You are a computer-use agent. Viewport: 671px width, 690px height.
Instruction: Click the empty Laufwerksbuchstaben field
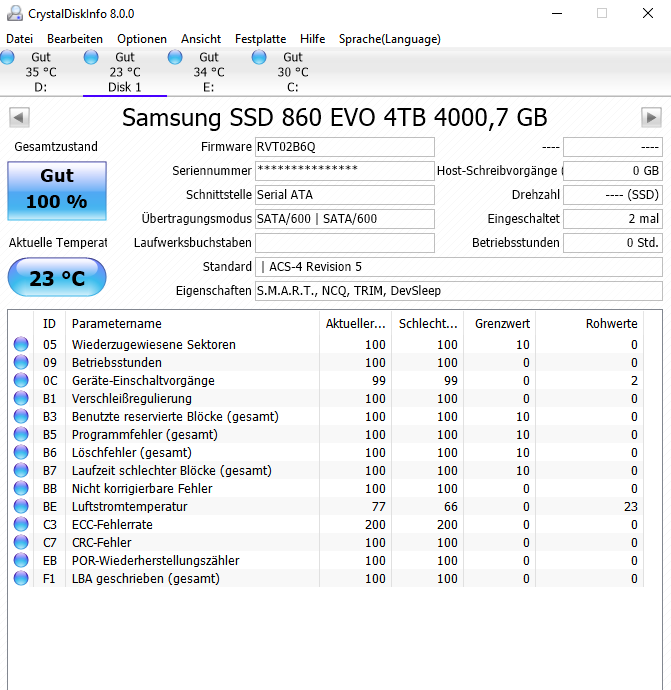coord(345,243)
